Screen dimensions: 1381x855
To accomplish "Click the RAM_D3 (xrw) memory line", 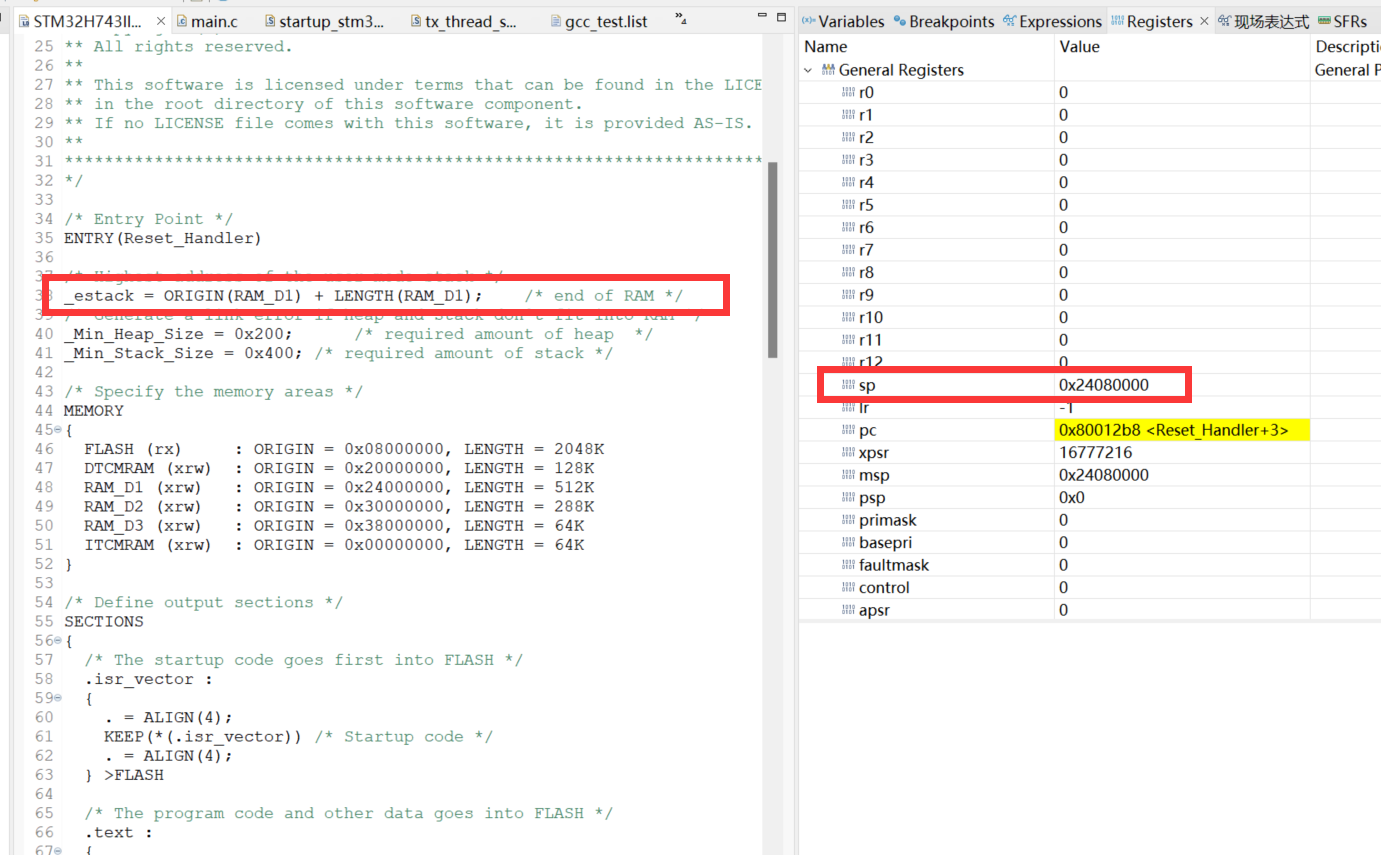I will pos(334,526).
